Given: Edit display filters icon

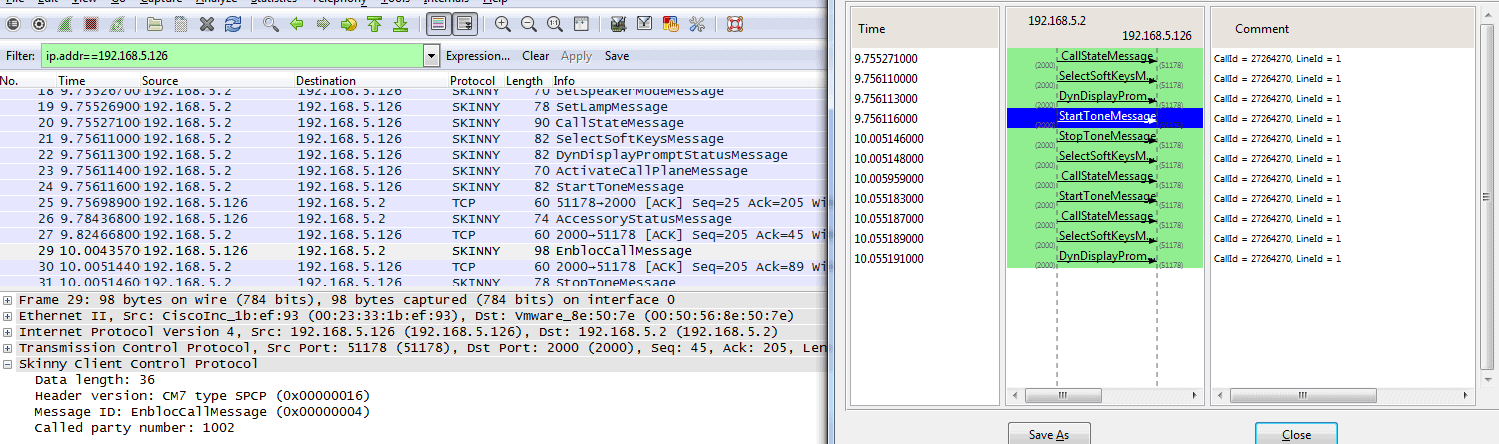Looking at the screenshot, I should click(645, 23).
